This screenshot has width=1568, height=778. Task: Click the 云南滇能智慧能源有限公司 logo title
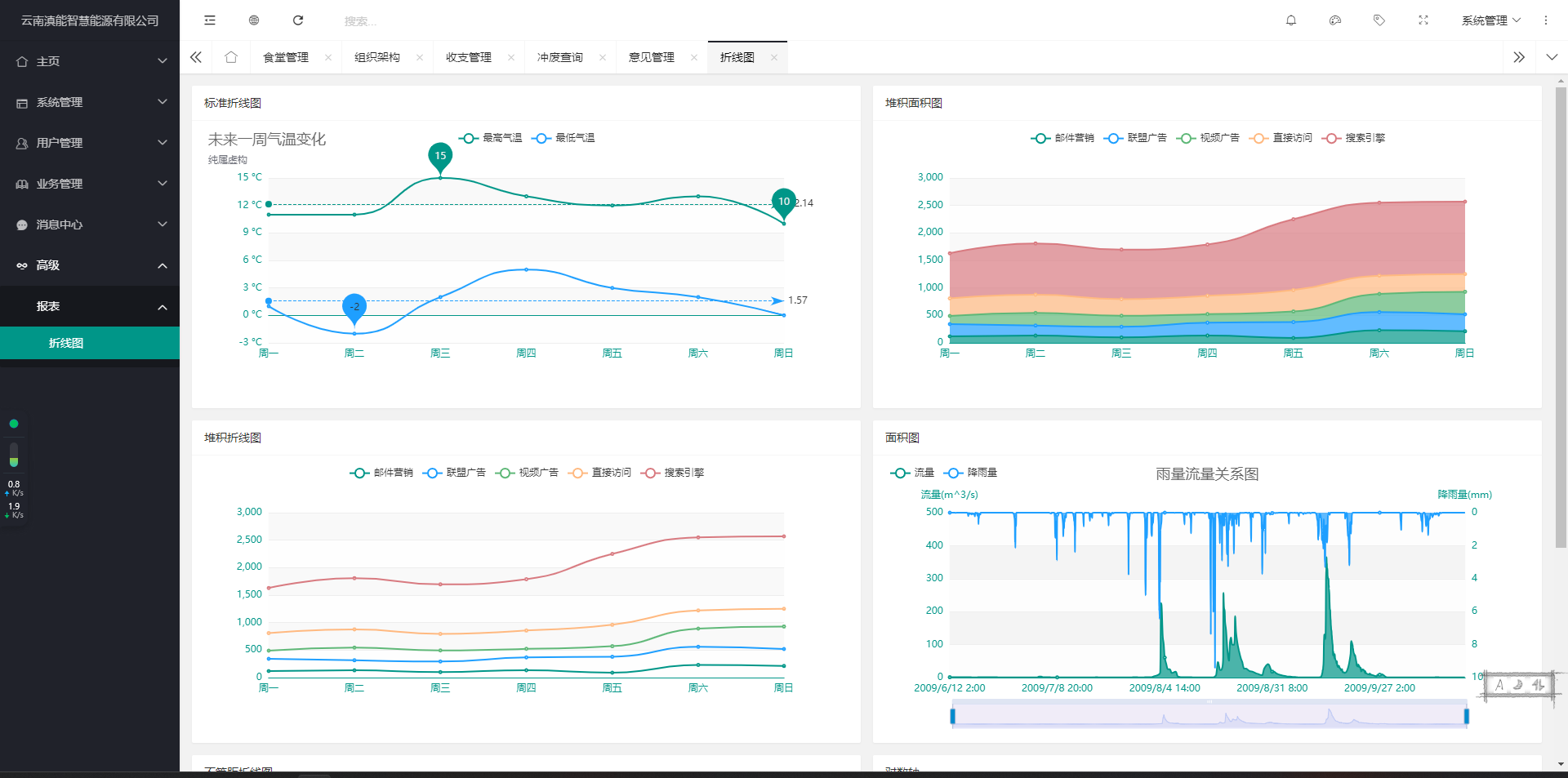pos(90,20)
